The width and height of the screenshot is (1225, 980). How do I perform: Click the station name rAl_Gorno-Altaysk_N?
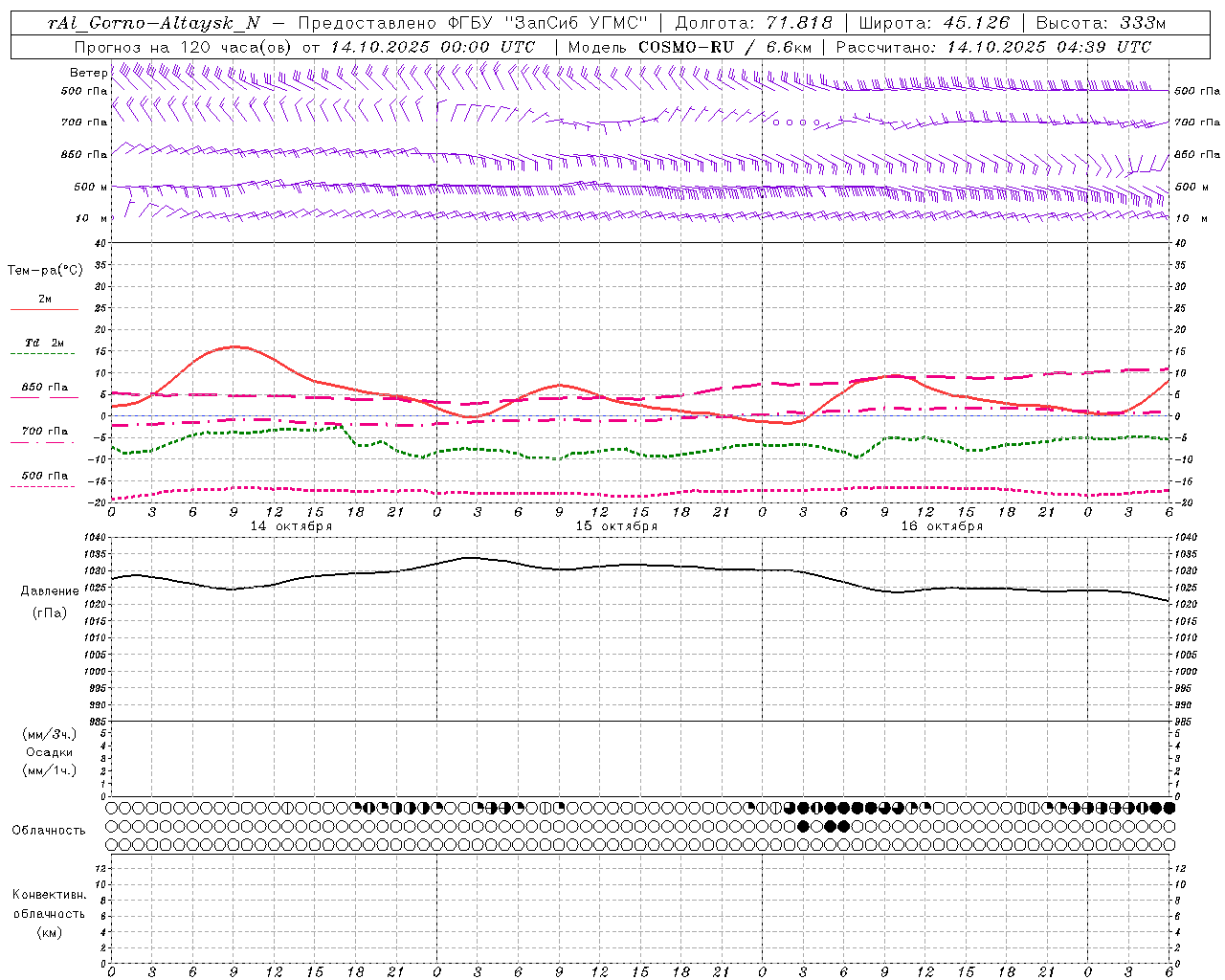tap(153, 24)
